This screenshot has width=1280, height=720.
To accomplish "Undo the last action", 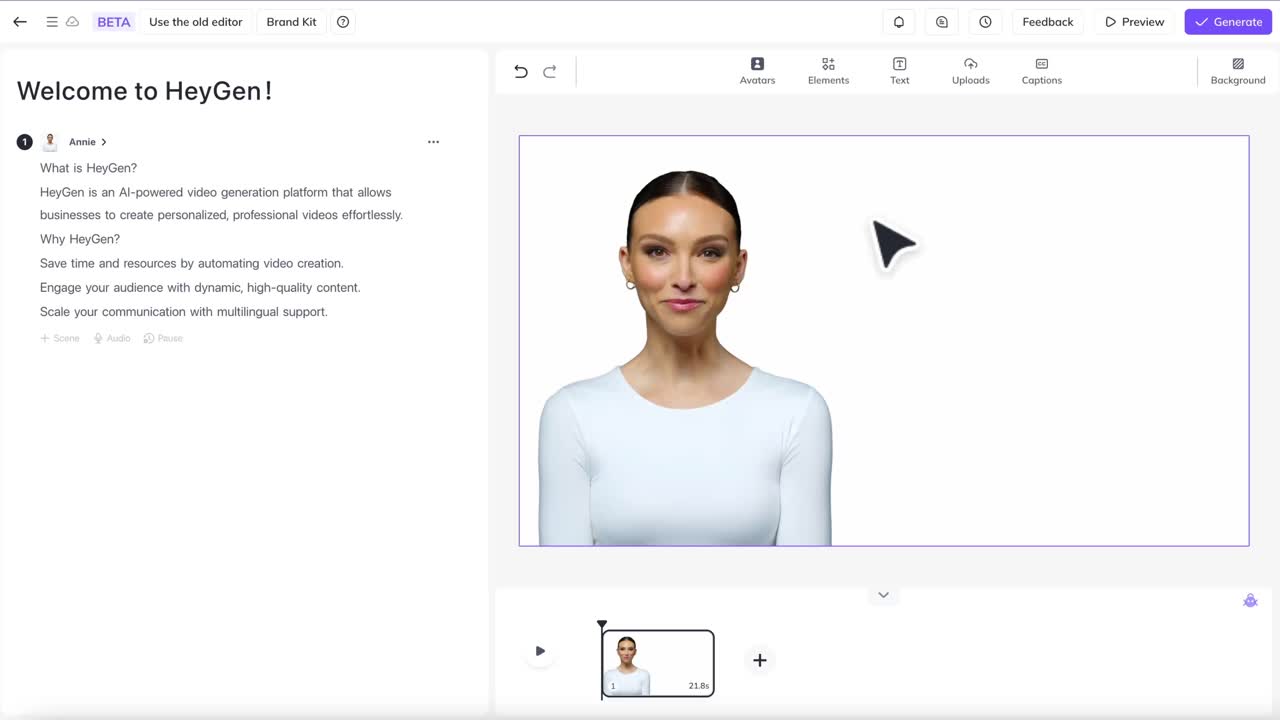I will pyautogui.click(x=521, y=71).
